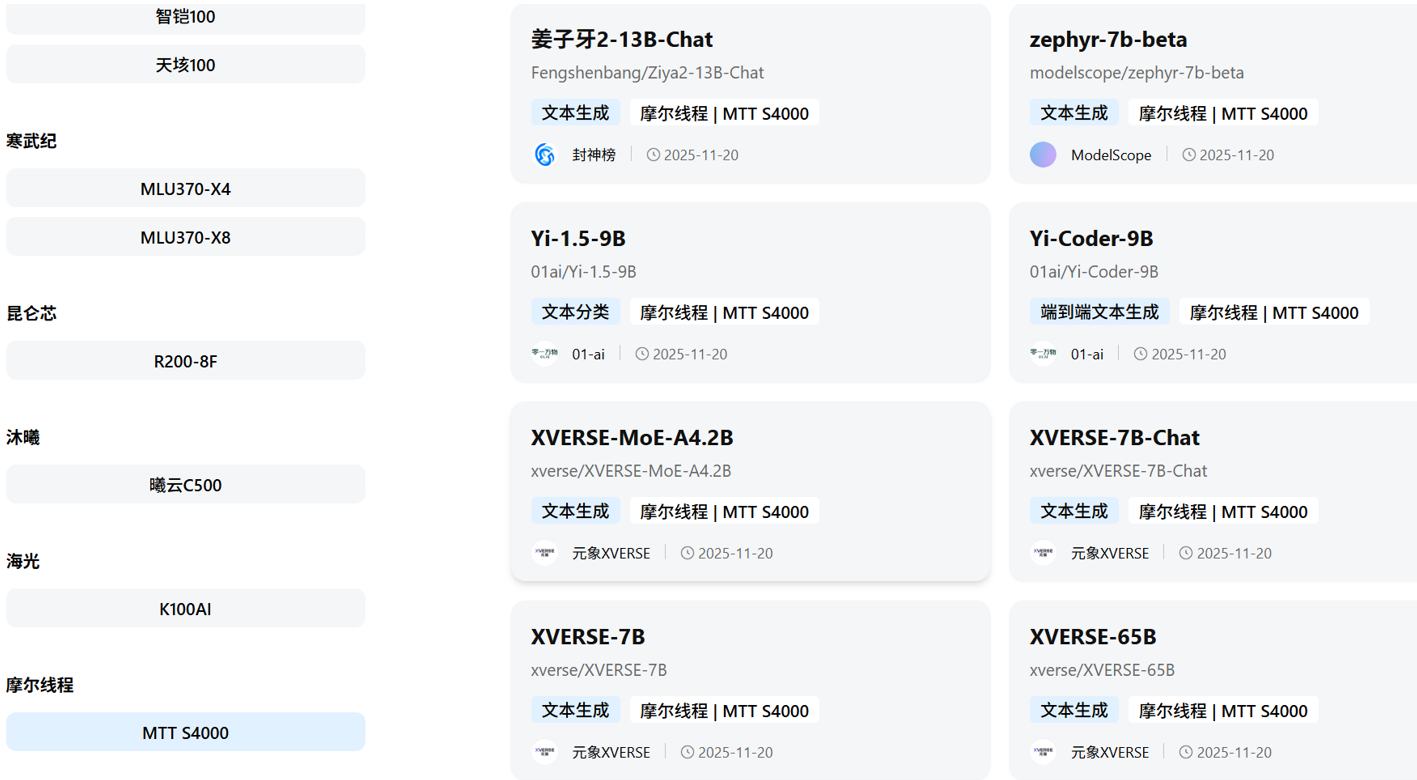Click the clock icon on XVERSE-MoE-A4.2B card
Viewport: 1417px width, 780px height.
tap(687, 553)
